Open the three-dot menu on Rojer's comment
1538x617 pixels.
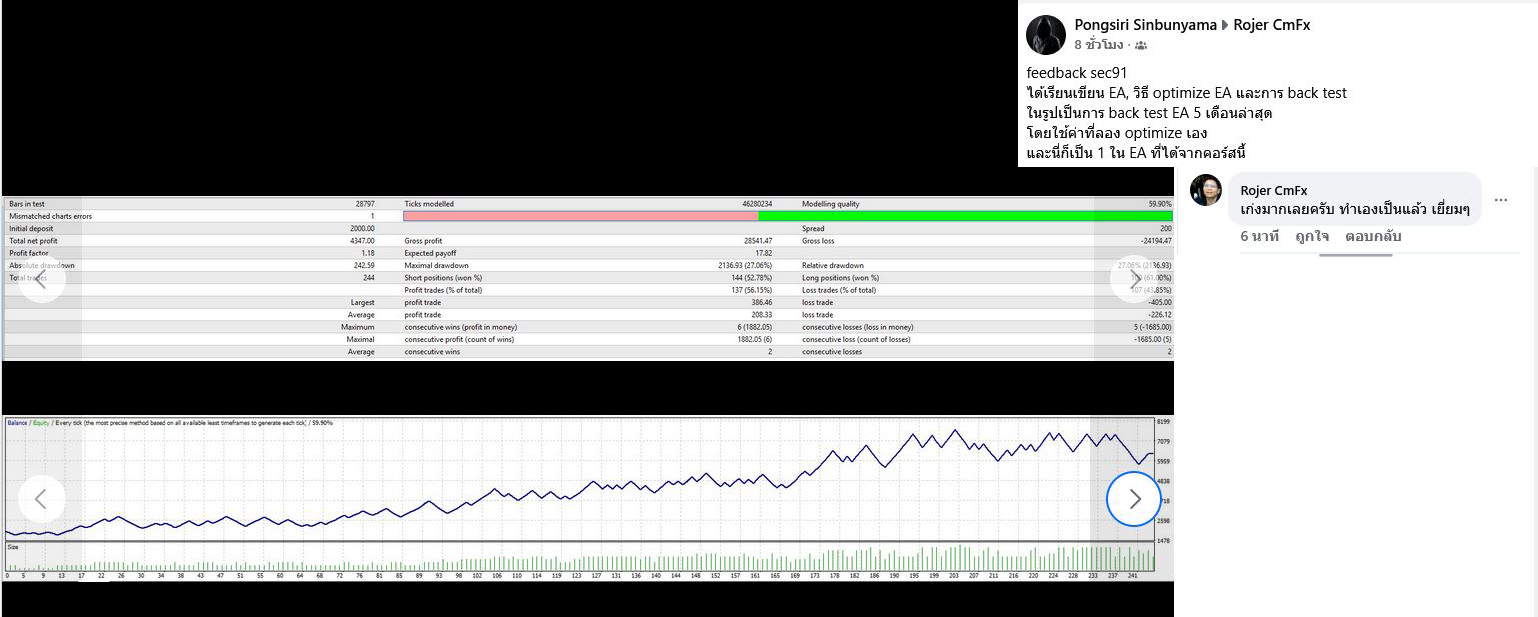coord(1500,200)
